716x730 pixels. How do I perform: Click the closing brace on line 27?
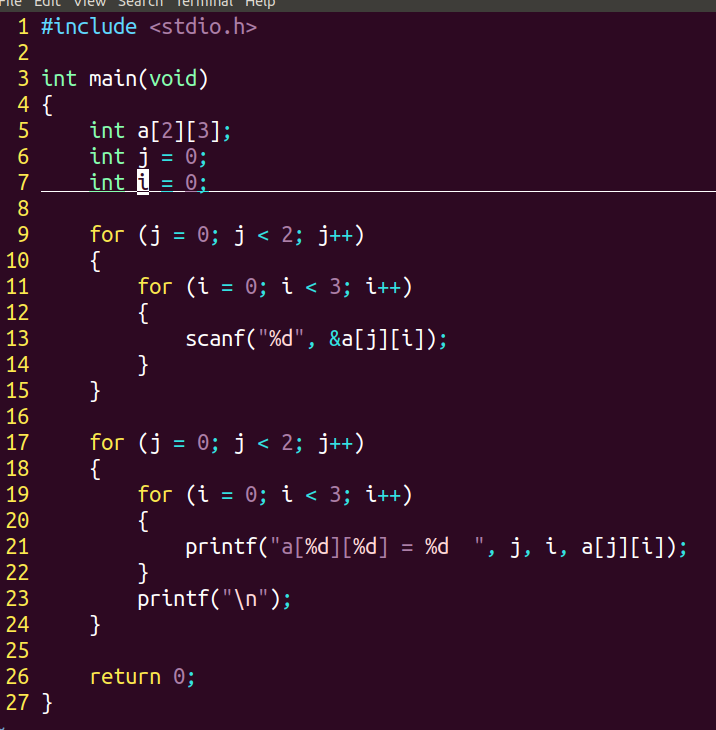47,703
